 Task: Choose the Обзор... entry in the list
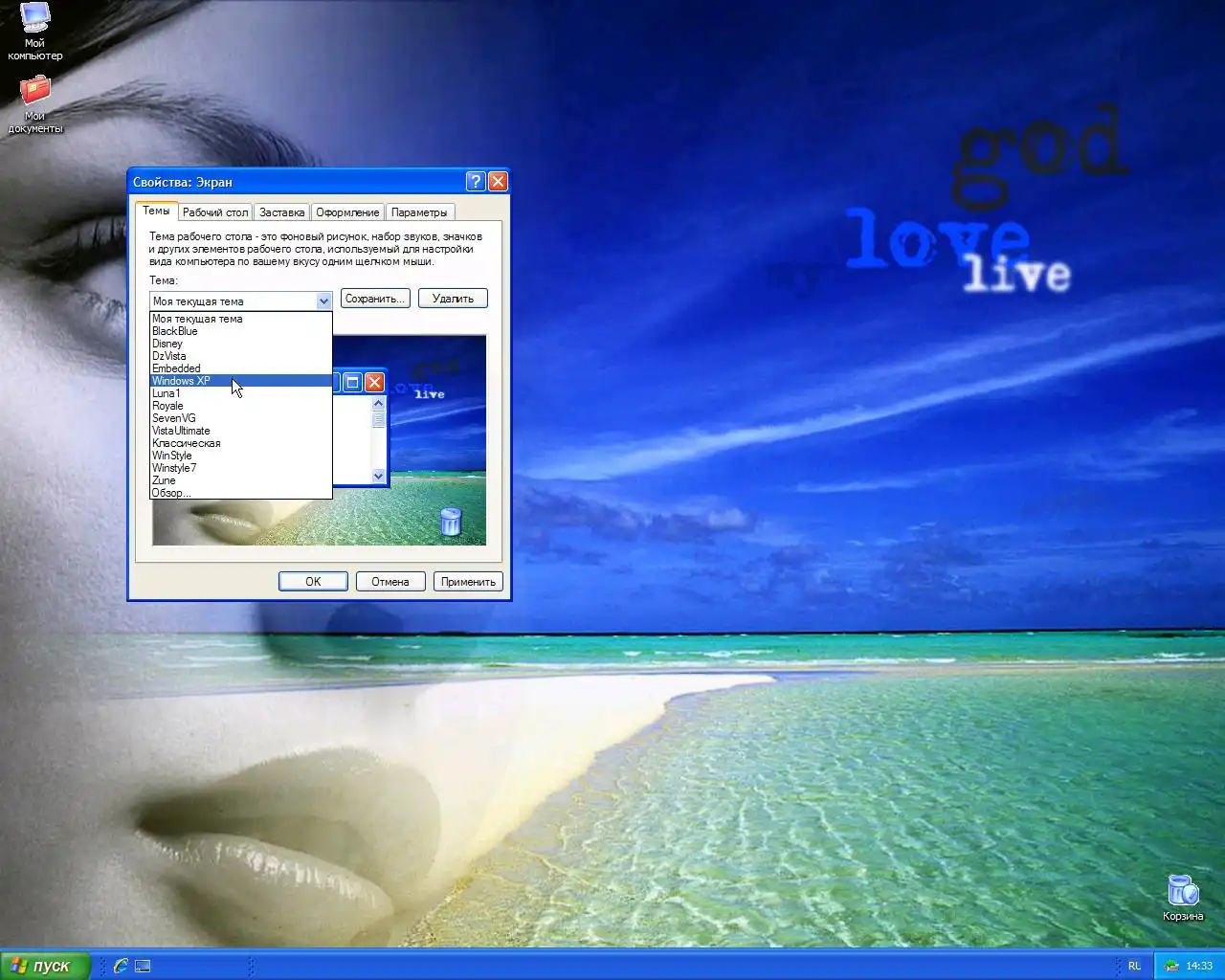241,493
